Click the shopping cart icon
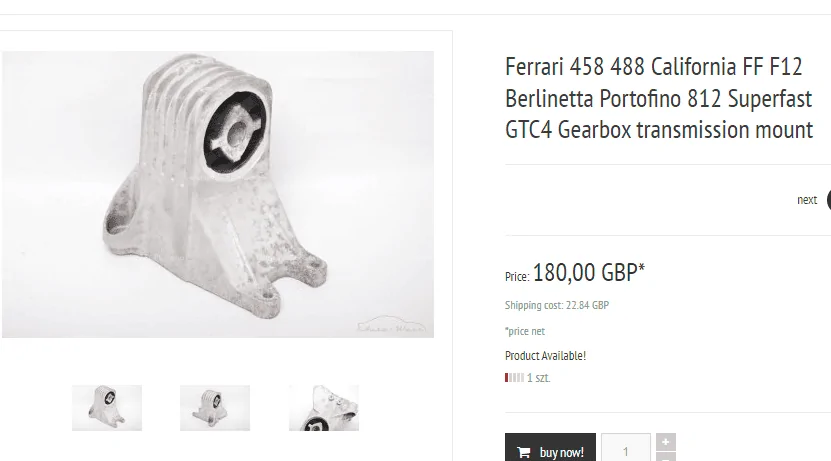 coord(524,452)
